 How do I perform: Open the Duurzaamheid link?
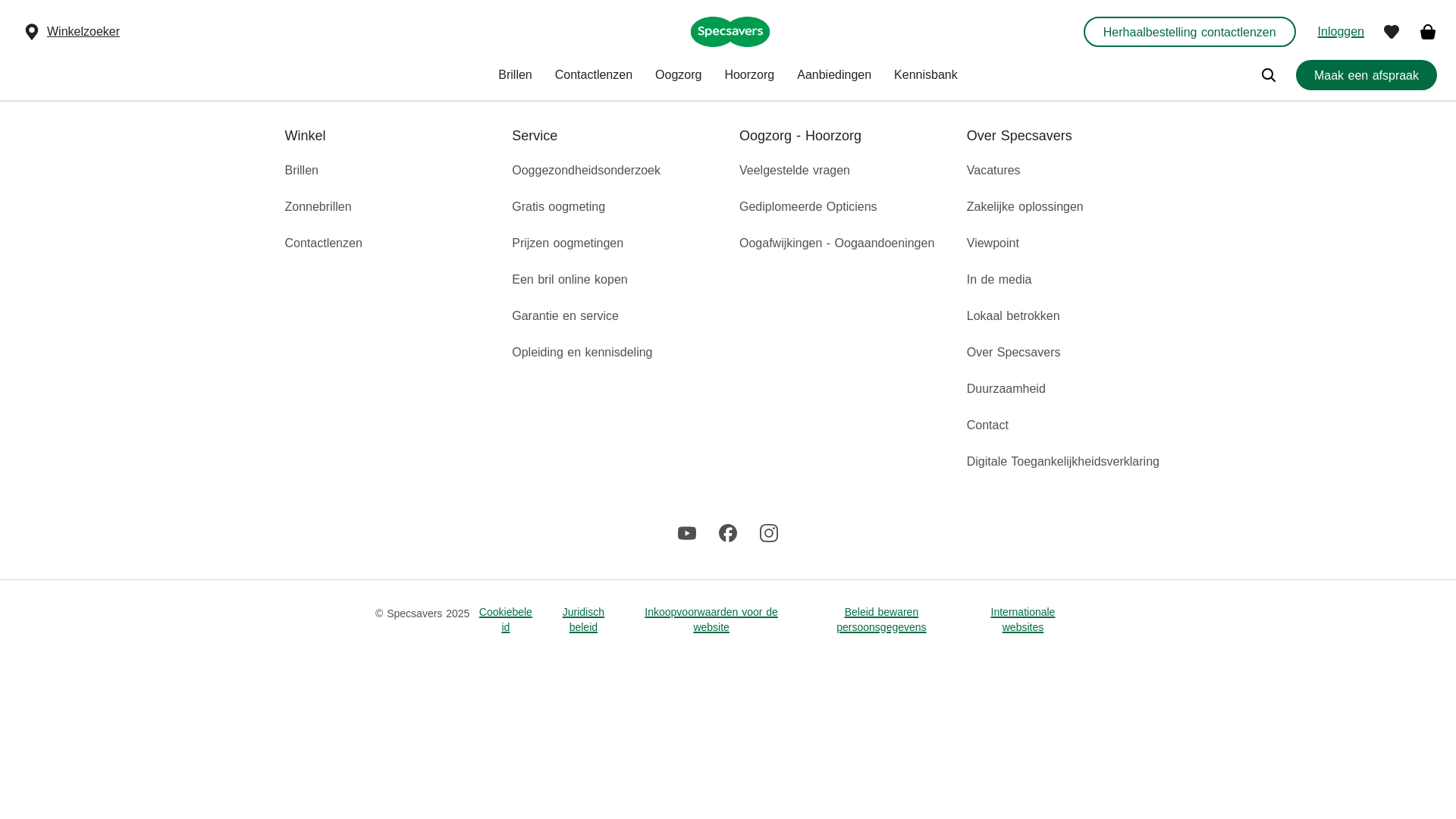point(1006,389)
